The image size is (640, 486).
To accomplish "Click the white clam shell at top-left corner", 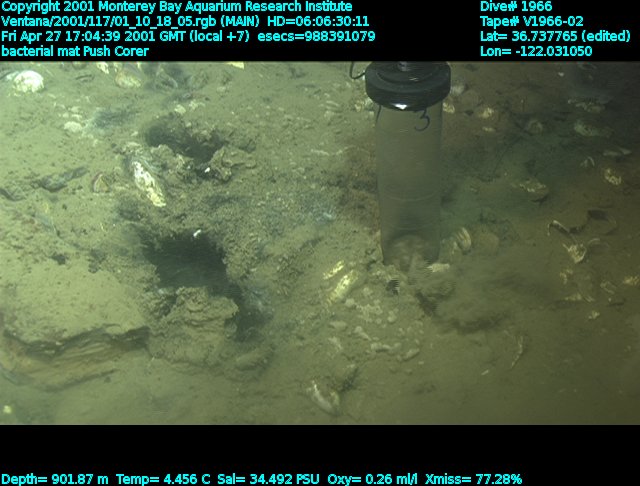I will [25, 80].
